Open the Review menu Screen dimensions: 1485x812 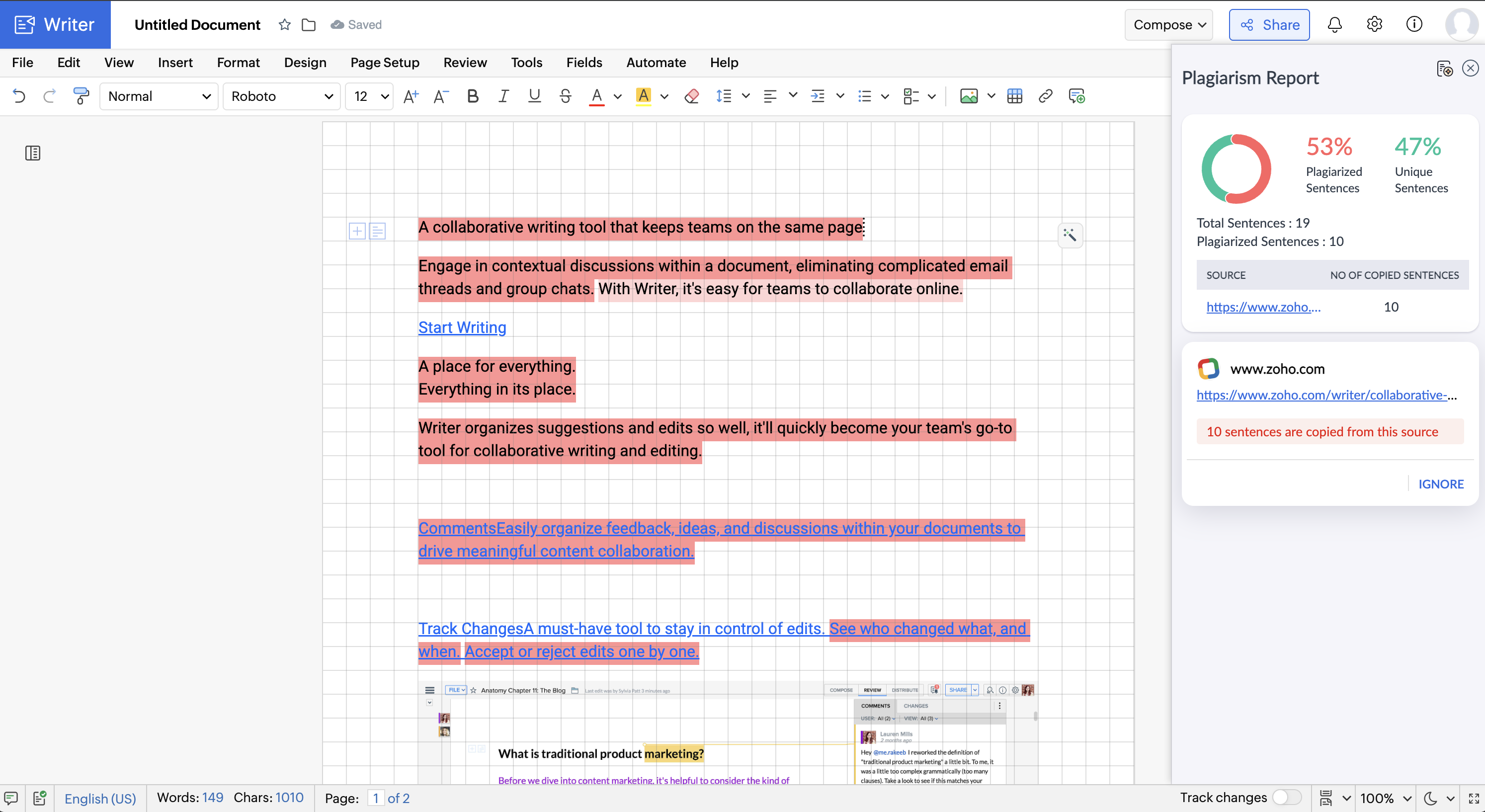pyautogui.click(x=465, y=62)
